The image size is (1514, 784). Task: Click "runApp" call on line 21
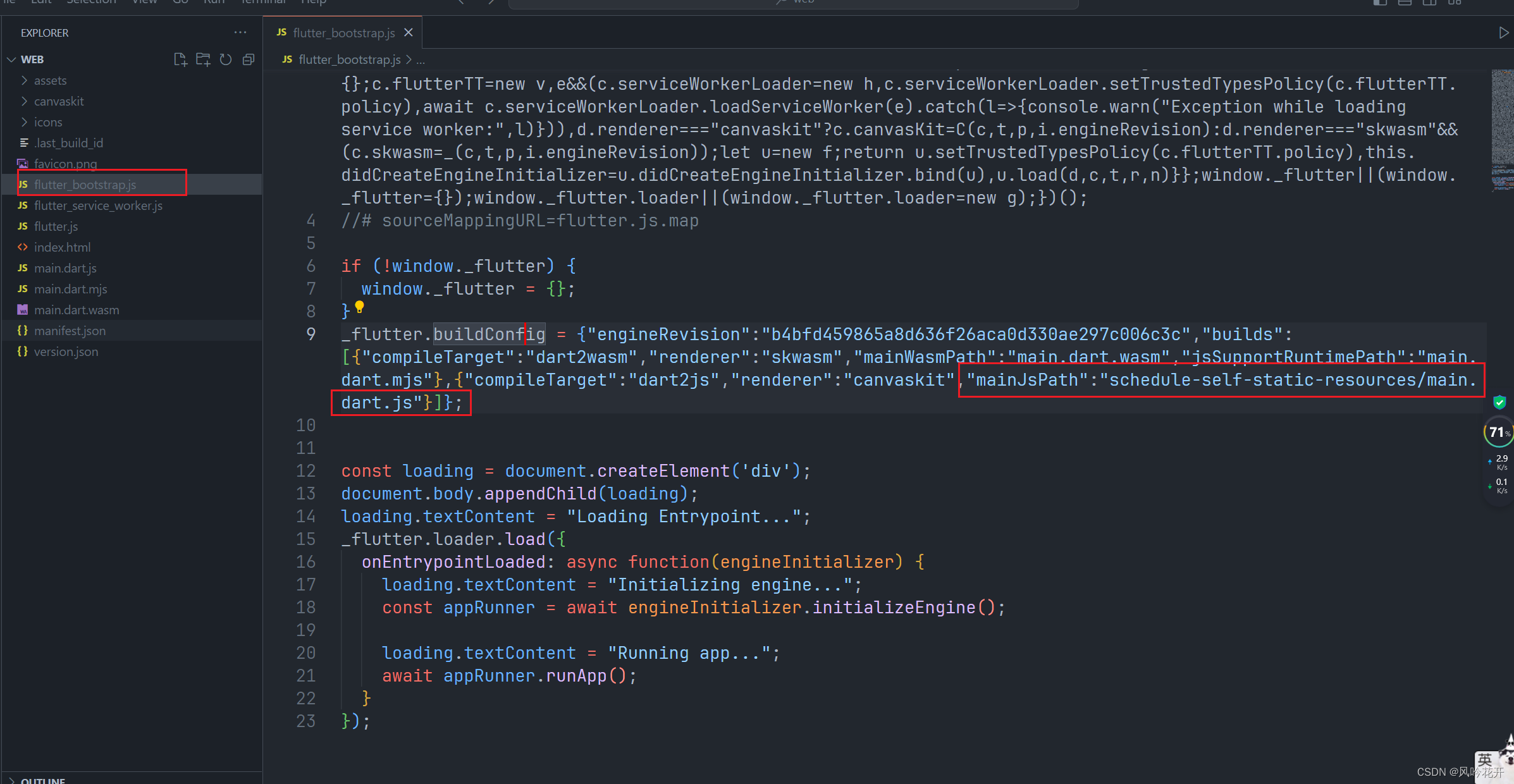[x=576, y=676]
